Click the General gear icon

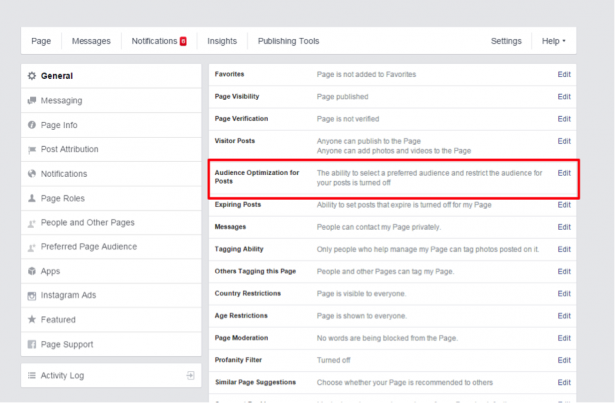pos(32,76)
